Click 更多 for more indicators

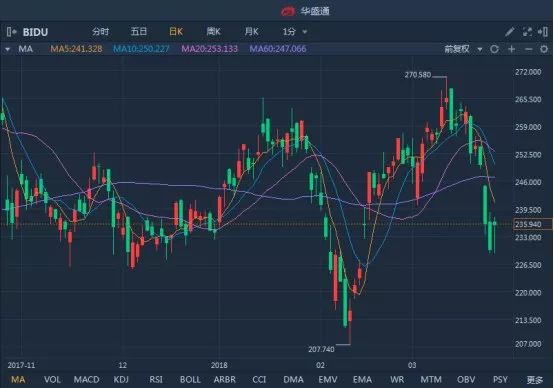click(x=535, y=380)
